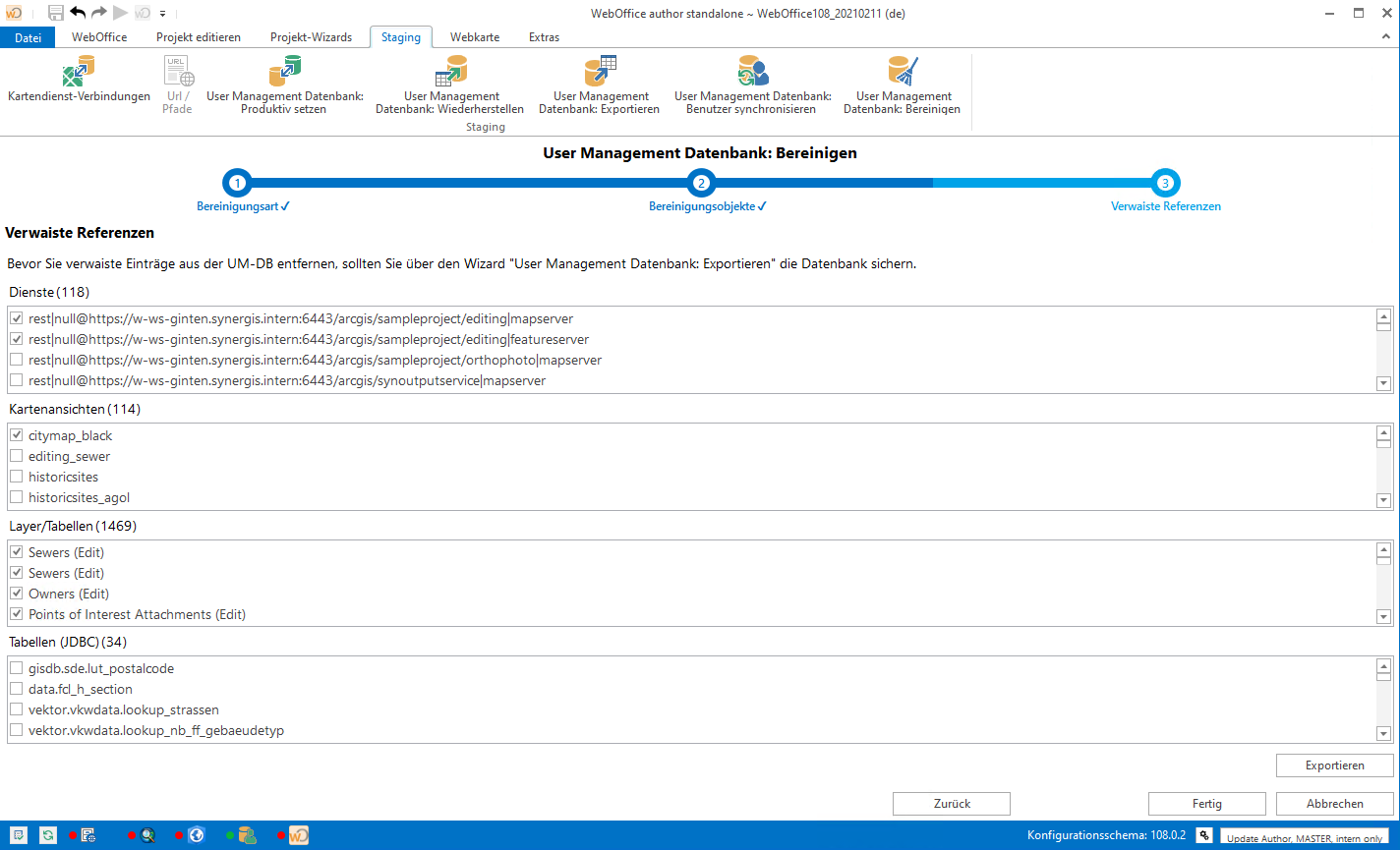1400x850 pixels.
Task: Enable the gisdb.sde.lut_postalcode table checkbox
Action: tap(17, 668)
